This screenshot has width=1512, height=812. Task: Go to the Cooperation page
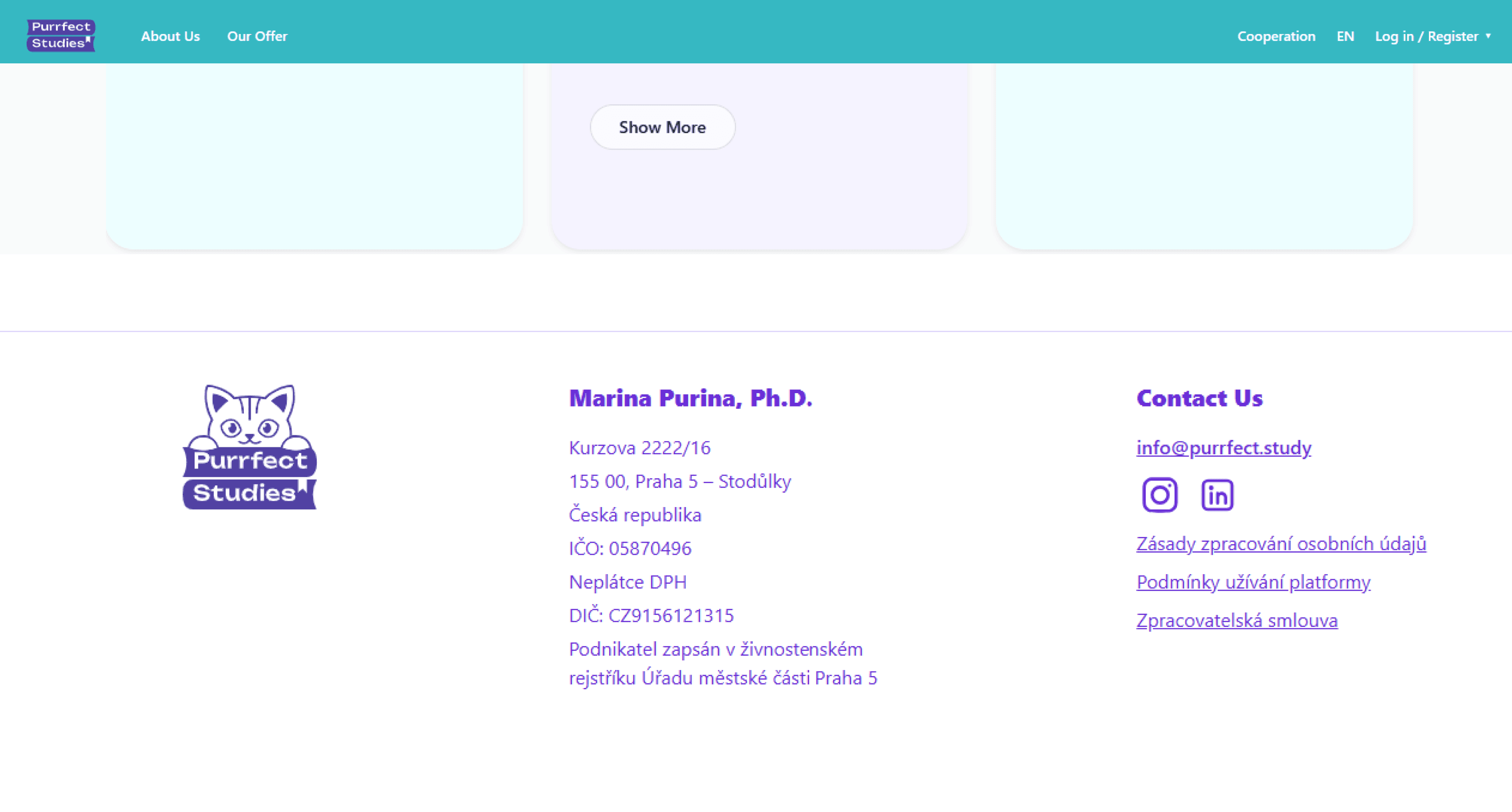tap(1276, 36)
